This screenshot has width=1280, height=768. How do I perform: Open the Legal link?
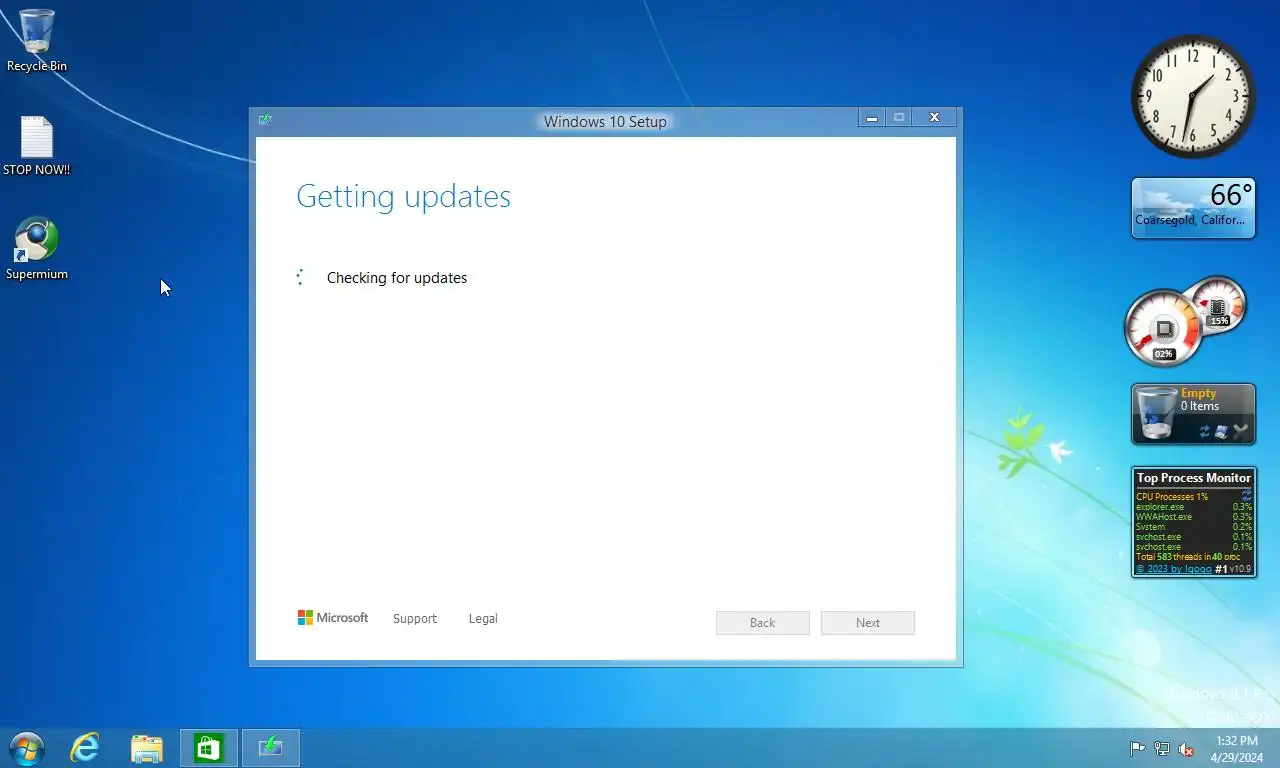[x=483, y=619]
